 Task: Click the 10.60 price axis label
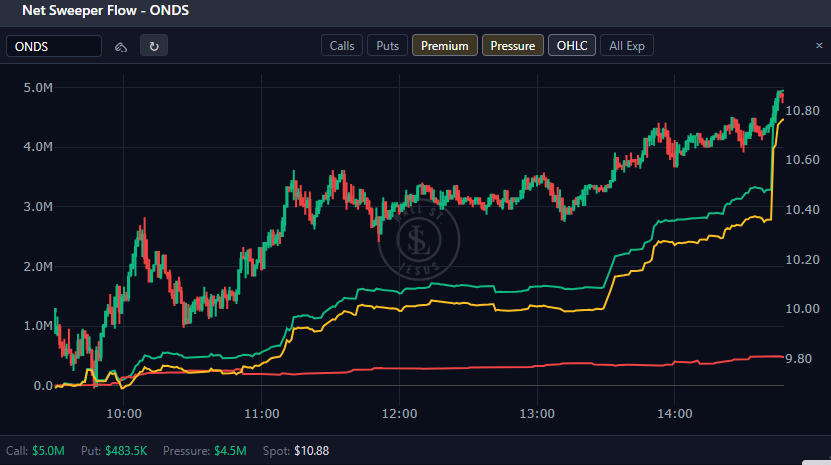tap(802, 160)
